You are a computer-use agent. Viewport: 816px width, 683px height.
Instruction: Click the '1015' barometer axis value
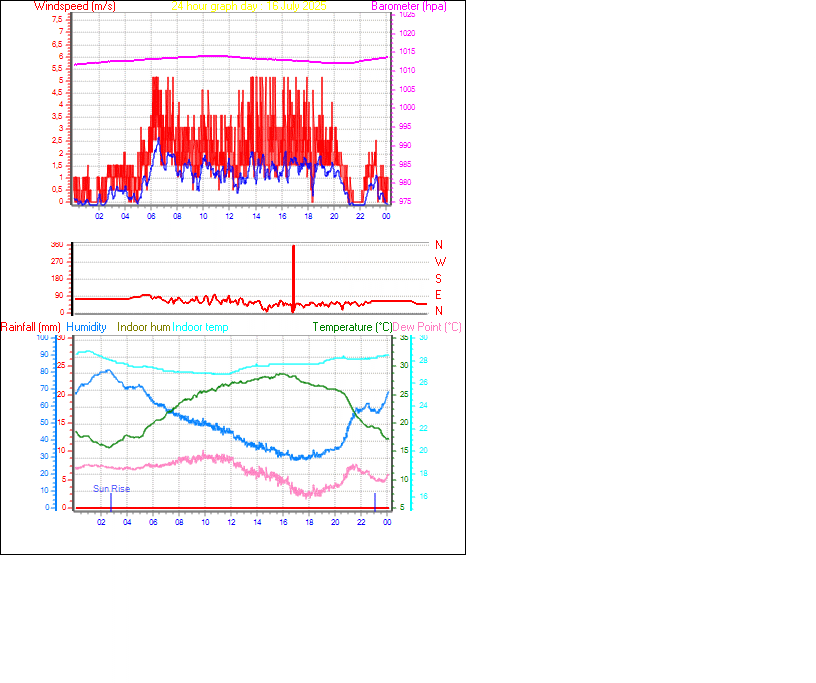coord(407,52)
